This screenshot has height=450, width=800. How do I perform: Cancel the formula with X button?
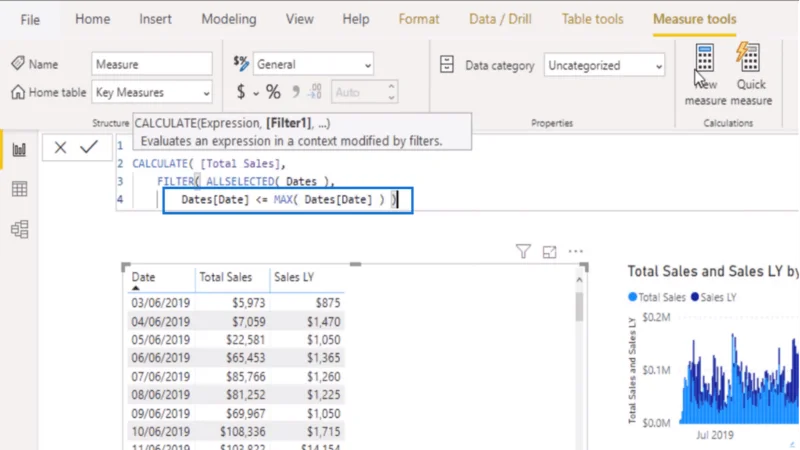(60, 147)
